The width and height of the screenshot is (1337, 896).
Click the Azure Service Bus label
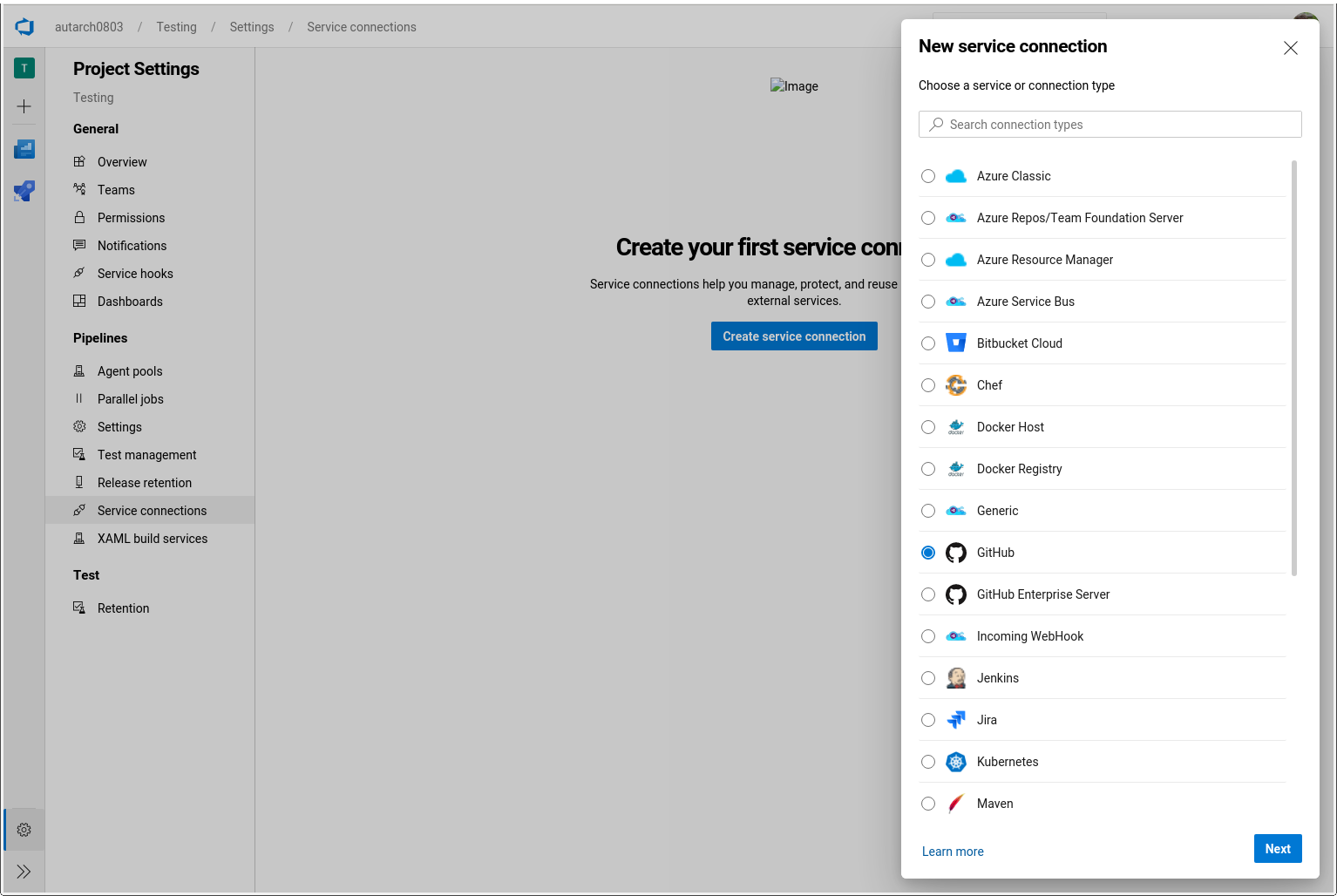[x=1026, y=302]
